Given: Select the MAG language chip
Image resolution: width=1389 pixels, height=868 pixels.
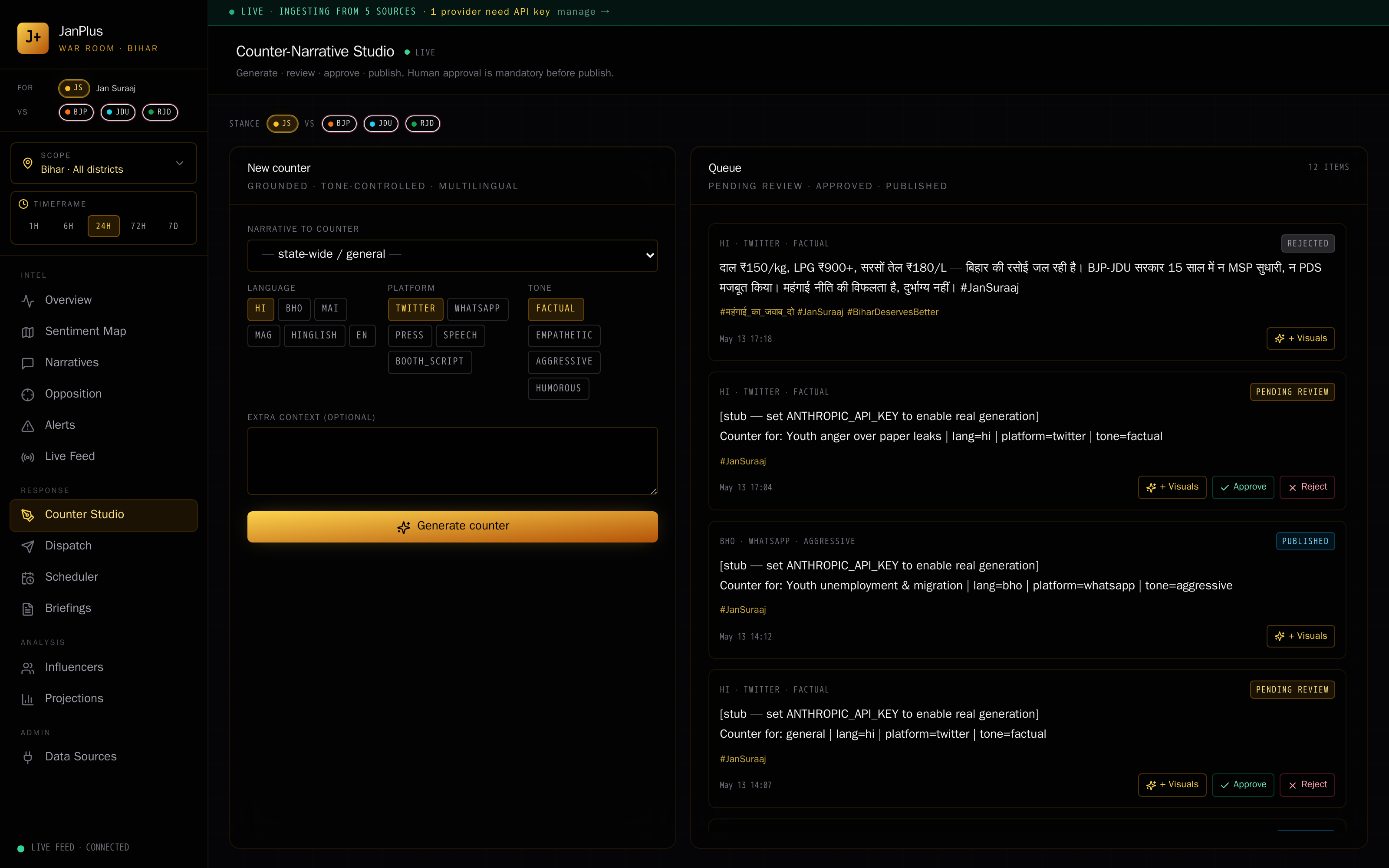Looking at the screenshot, I should tap(263, 336).
